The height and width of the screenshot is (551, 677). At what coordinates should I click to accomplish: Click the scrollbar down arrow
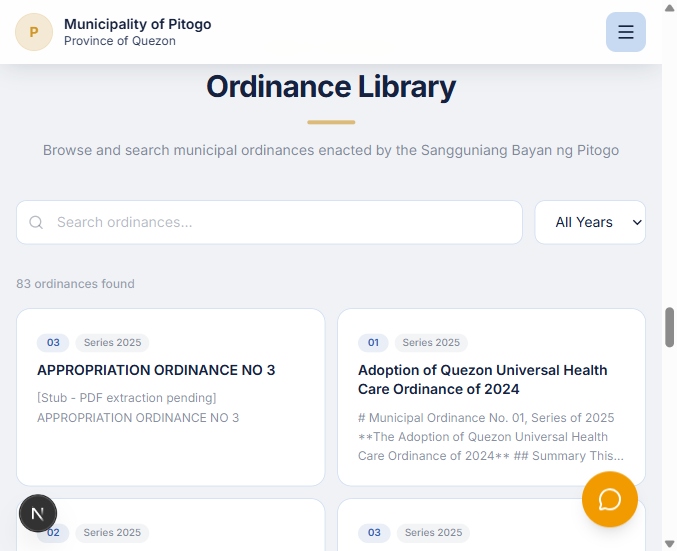(x=669, y=543)
